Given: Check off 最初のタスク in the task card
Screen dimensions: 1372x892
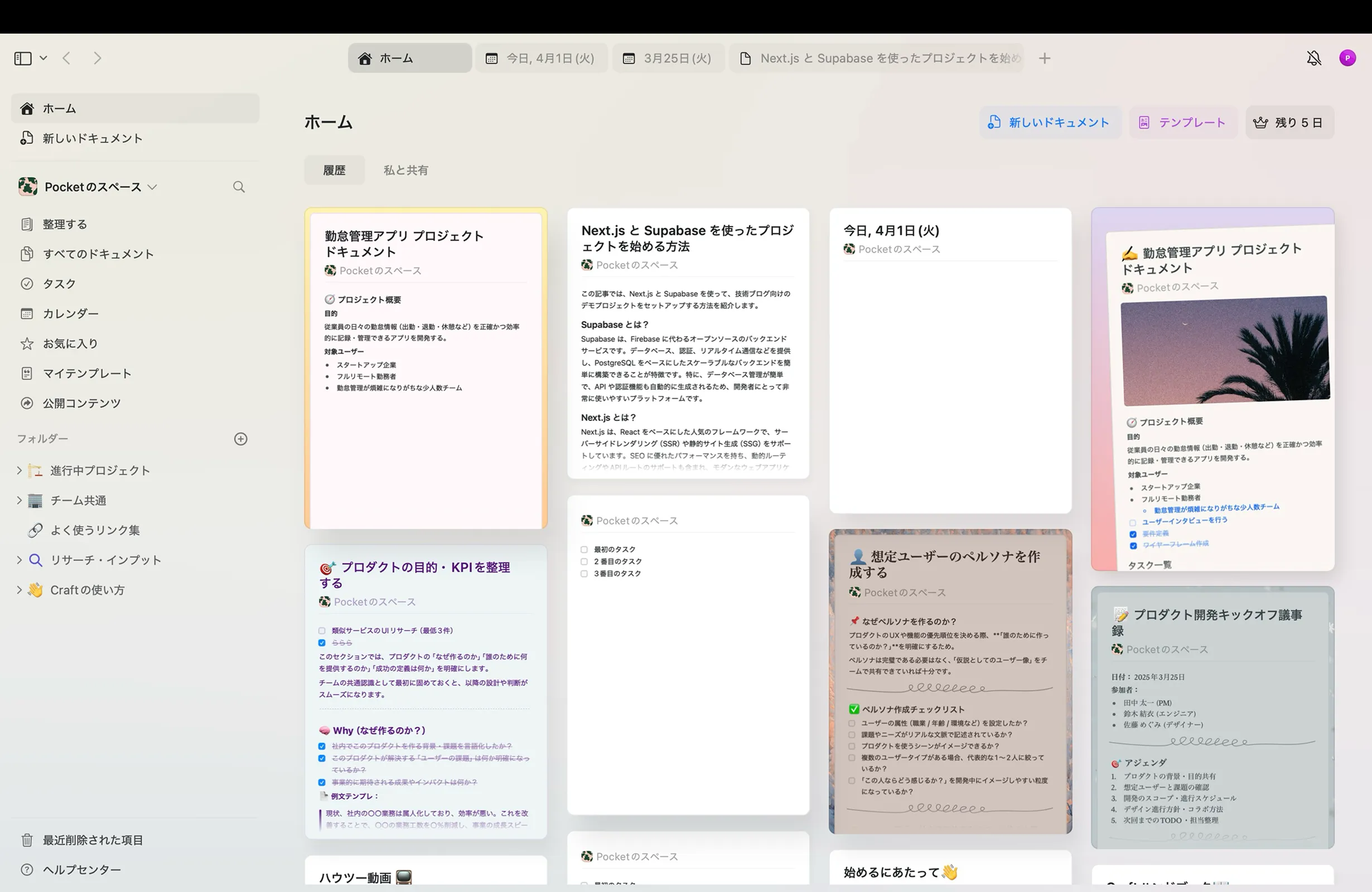Looking at the screenshot, I should 584,549.
